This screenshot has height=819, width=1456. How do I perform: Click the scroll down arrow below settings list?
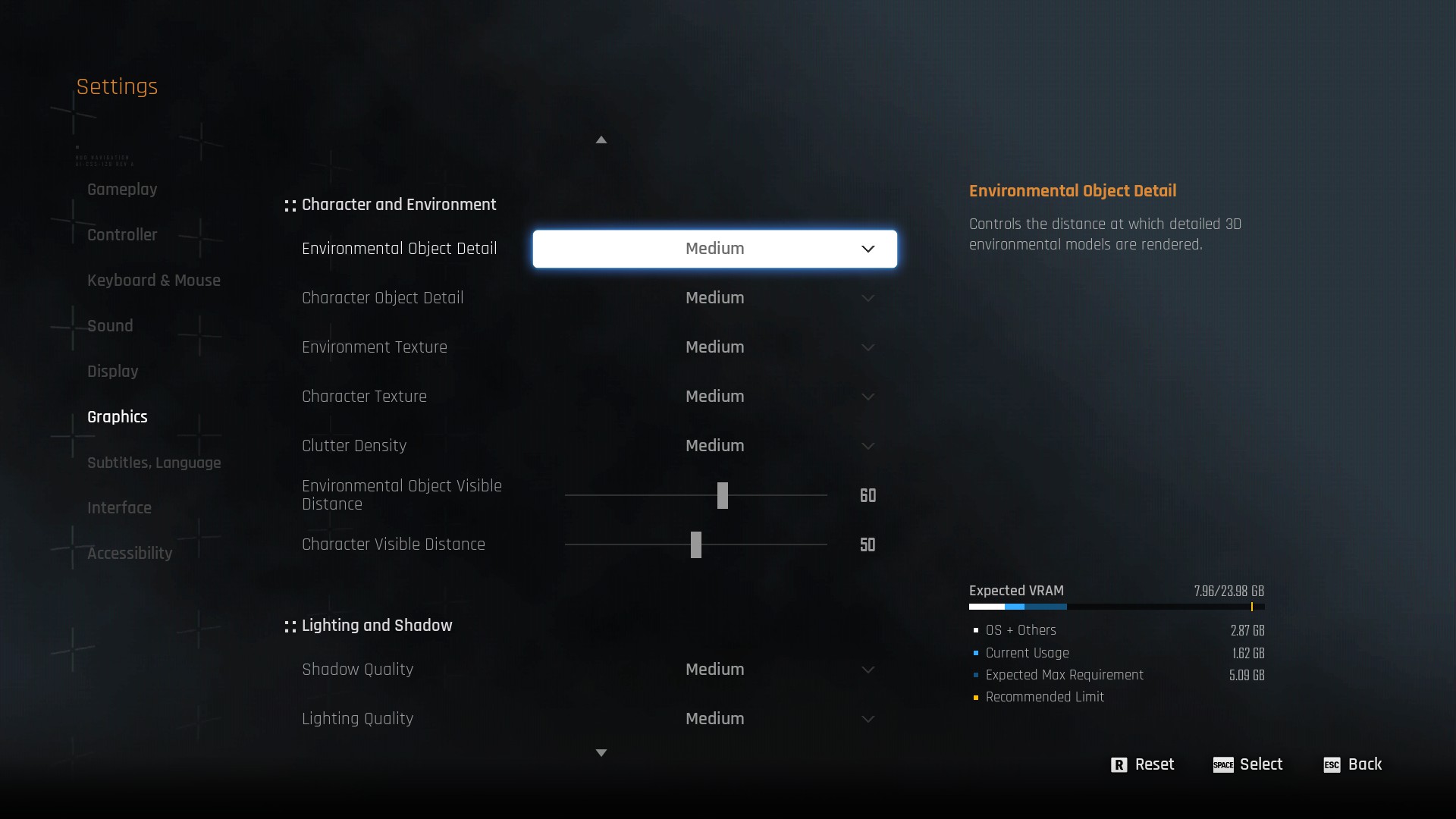[601, 753]
